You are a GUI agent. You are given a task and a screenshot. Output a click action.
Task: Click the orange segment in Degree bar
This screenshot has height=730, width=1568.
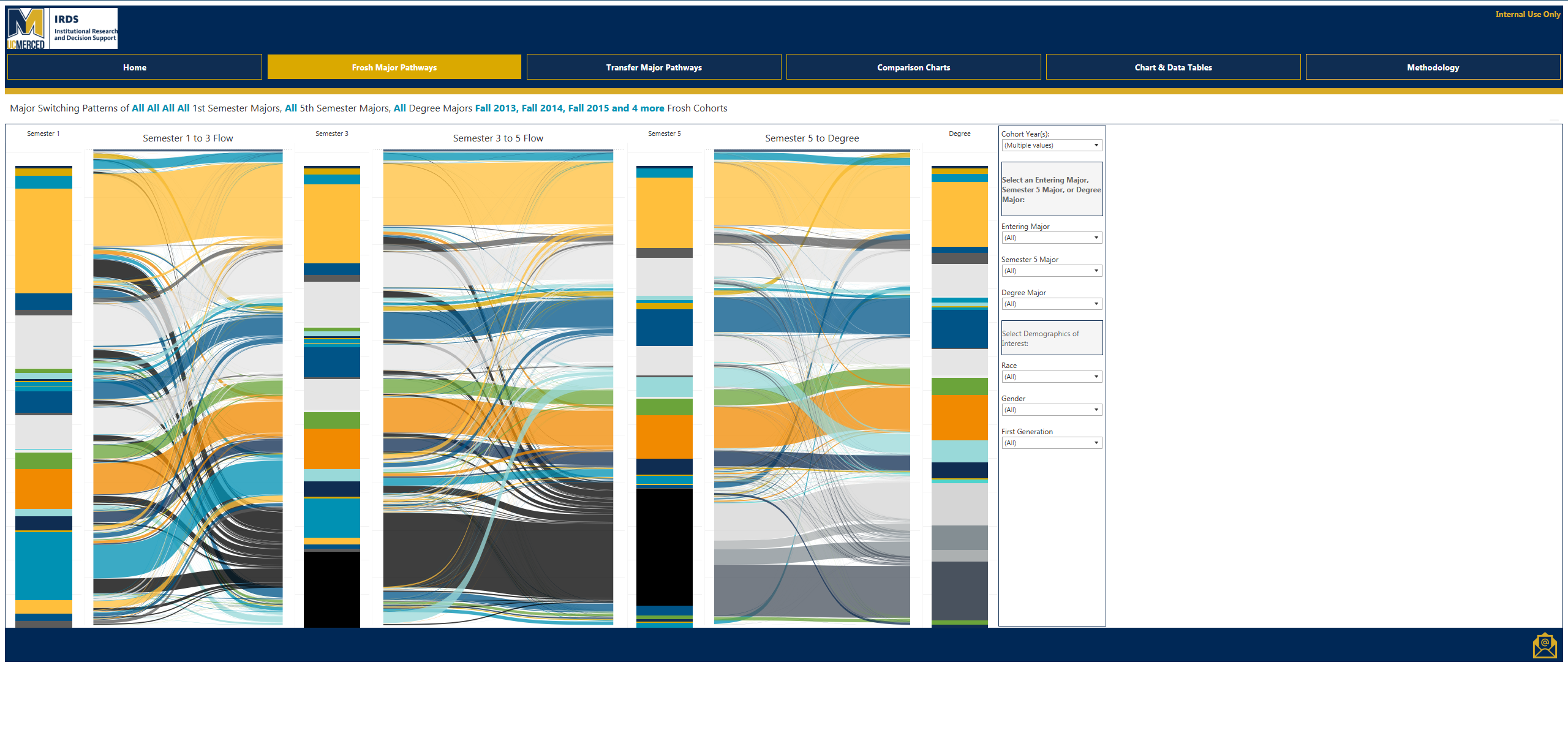pyautogui.click(x=959, y=417)
